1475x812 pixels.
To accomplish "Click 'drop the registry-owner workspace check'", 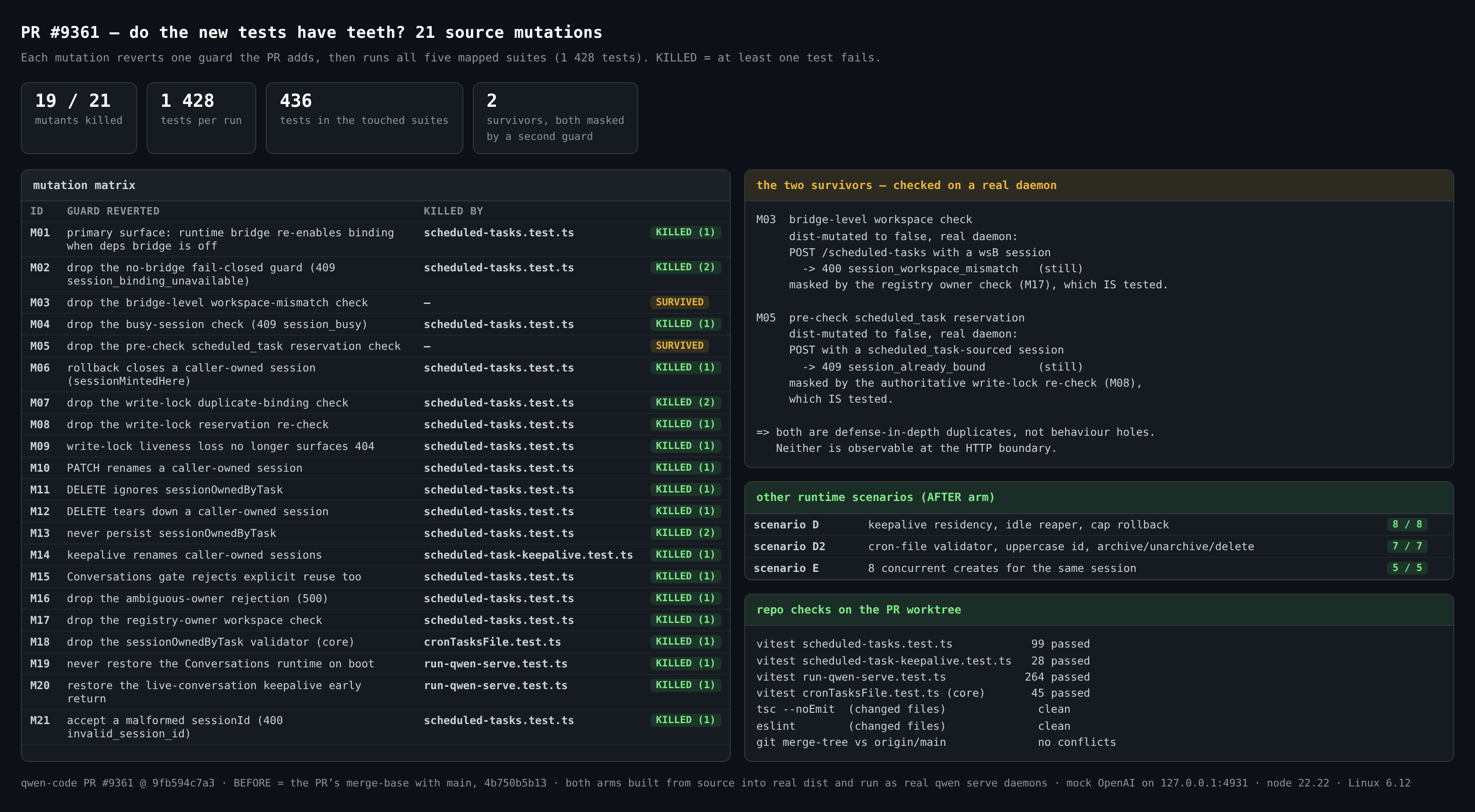I will (x=194, y=620).
